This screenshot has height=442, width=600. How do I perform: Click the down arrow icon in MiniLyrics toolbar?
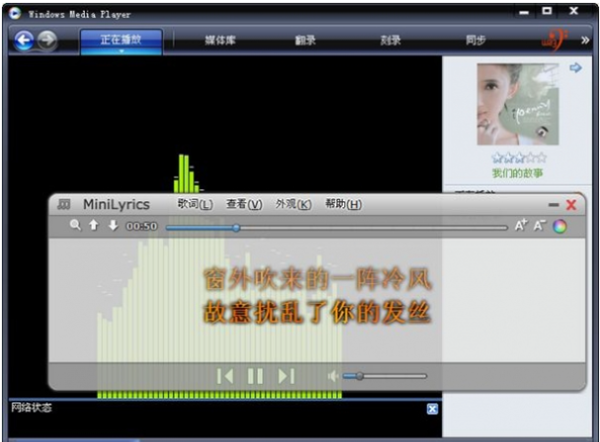112,226
